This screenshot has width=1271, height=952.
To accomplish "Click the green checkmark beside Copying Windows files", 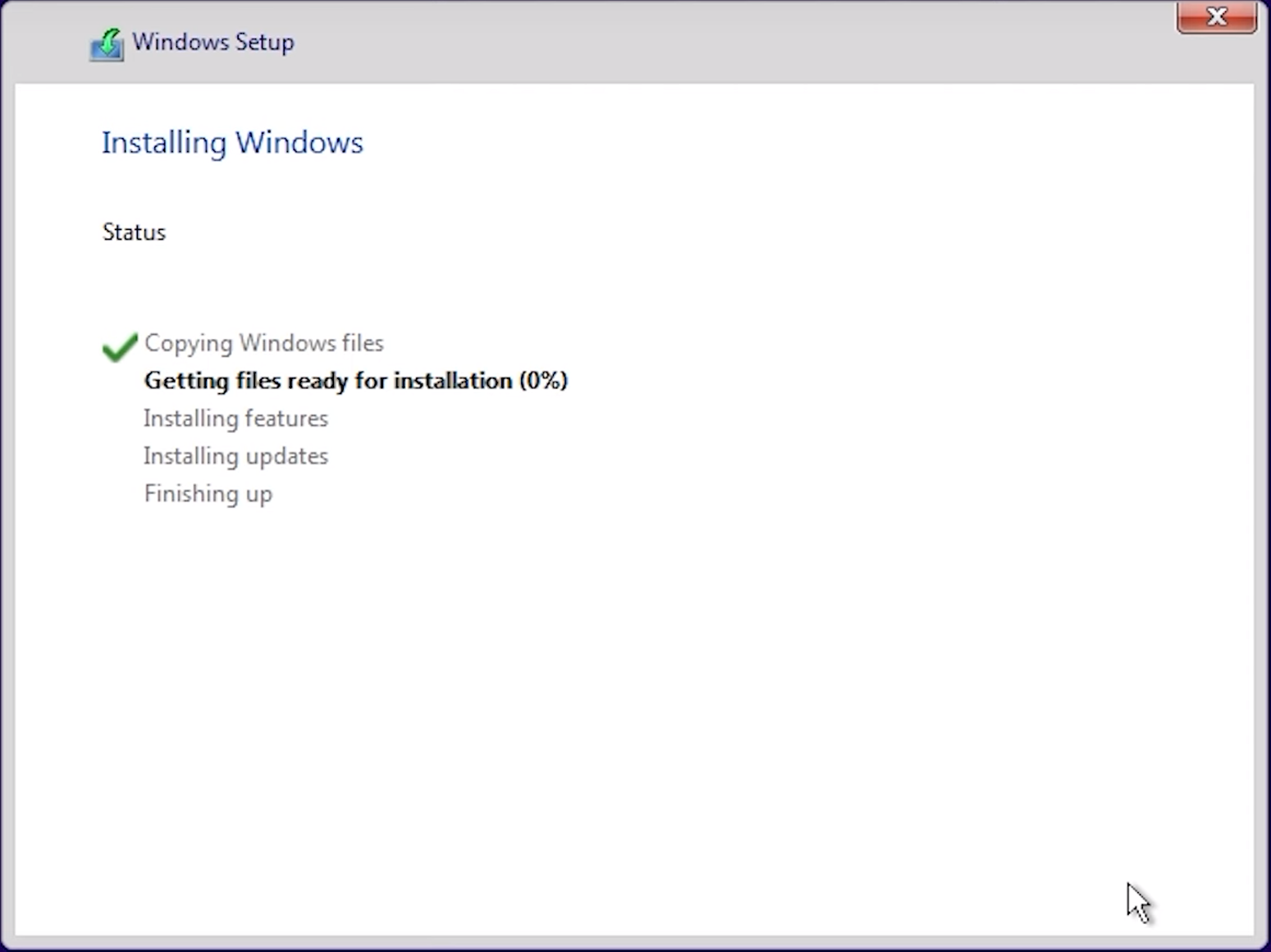I will (x=120, y=346).
